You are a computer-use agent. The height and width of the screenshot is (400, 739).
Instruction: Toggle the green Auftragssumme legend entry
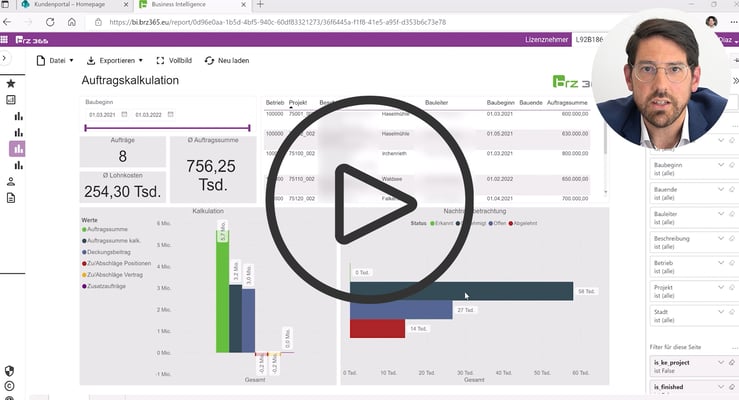pos(113,230)
